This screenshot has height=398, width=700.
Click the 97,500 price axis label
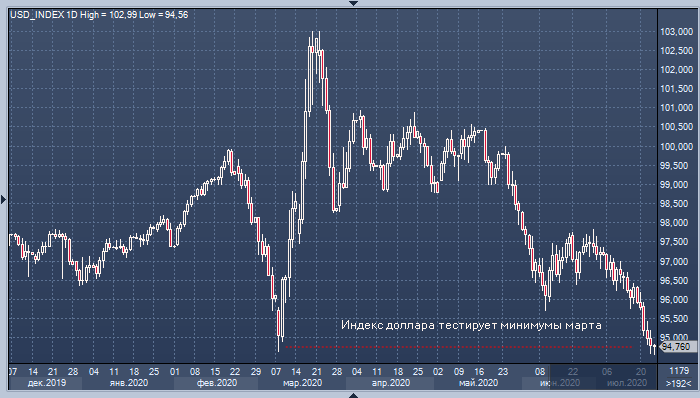coord(676,241)
